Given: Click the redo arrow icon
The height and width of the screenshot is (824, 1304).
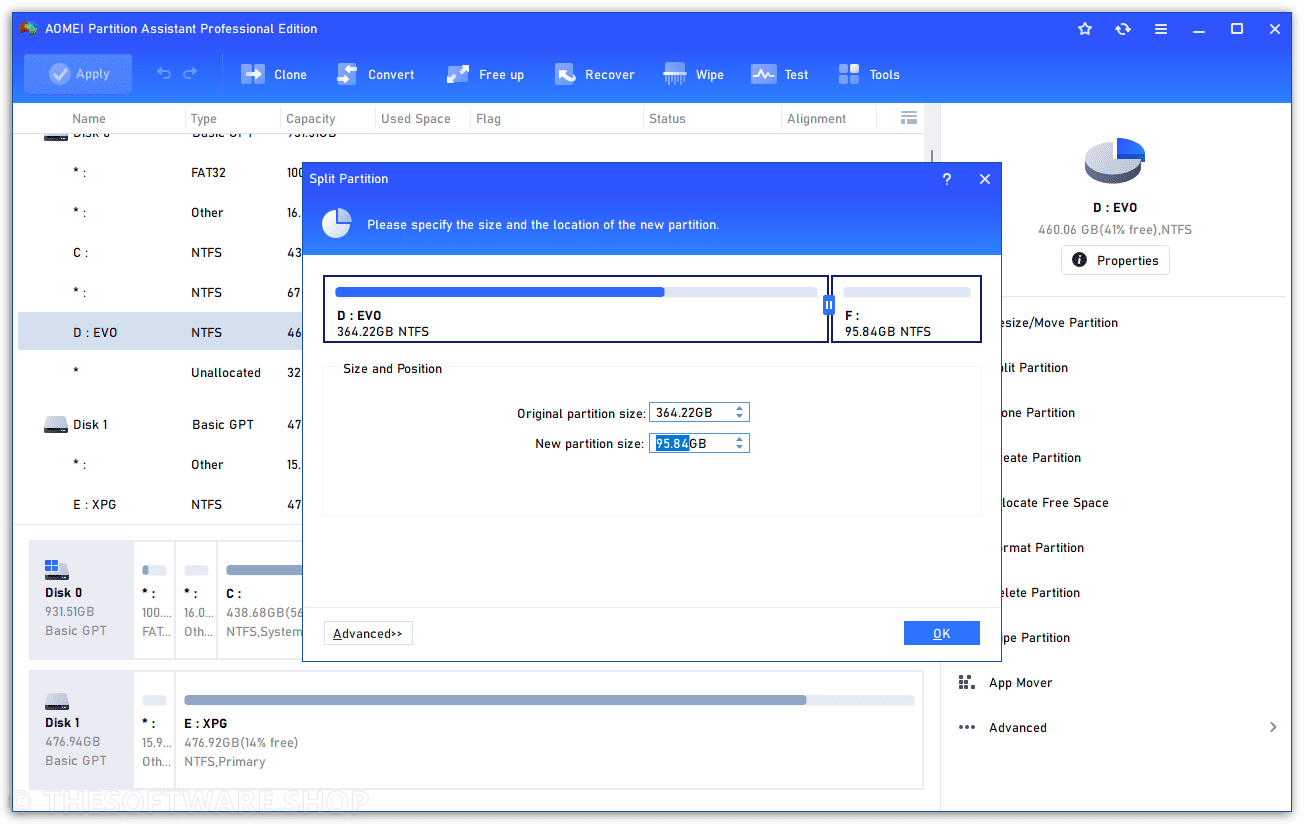Looking at the screenshot, I should [x=190, y=74].
